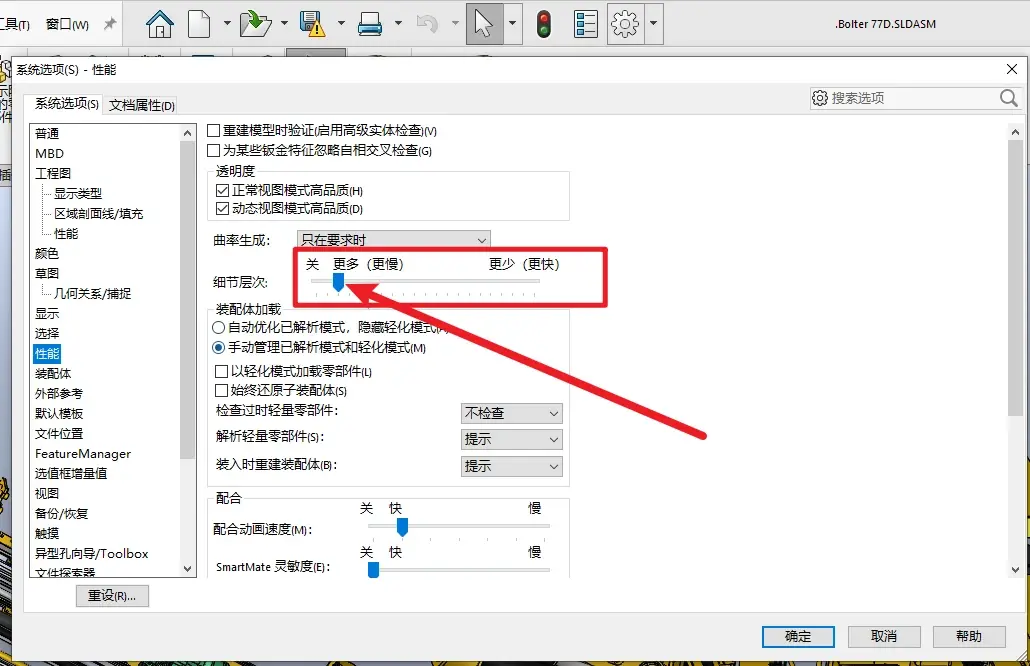This screenshot has width=1030, height=666.
Task: Select 工程图 in options list
Action: tap(53, 173)
